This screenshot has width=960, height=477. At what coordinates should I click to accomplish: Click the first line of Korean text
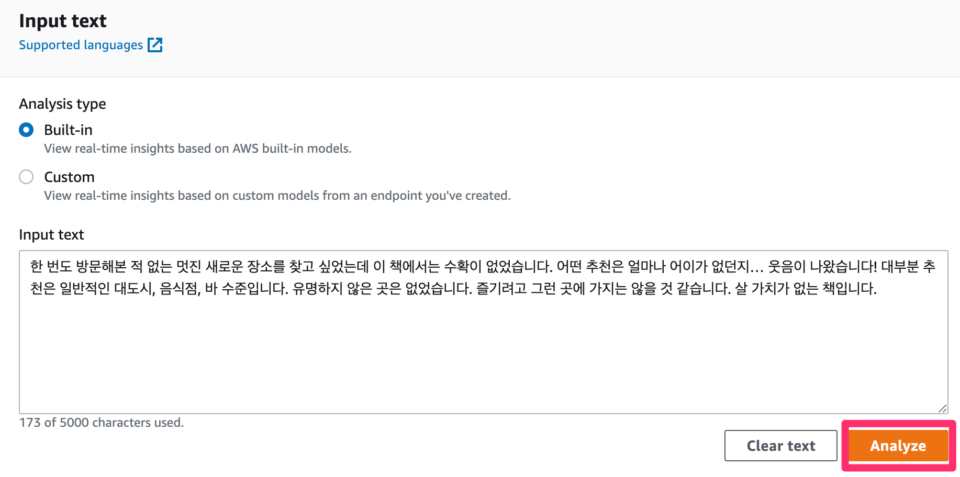click(481, 268)
